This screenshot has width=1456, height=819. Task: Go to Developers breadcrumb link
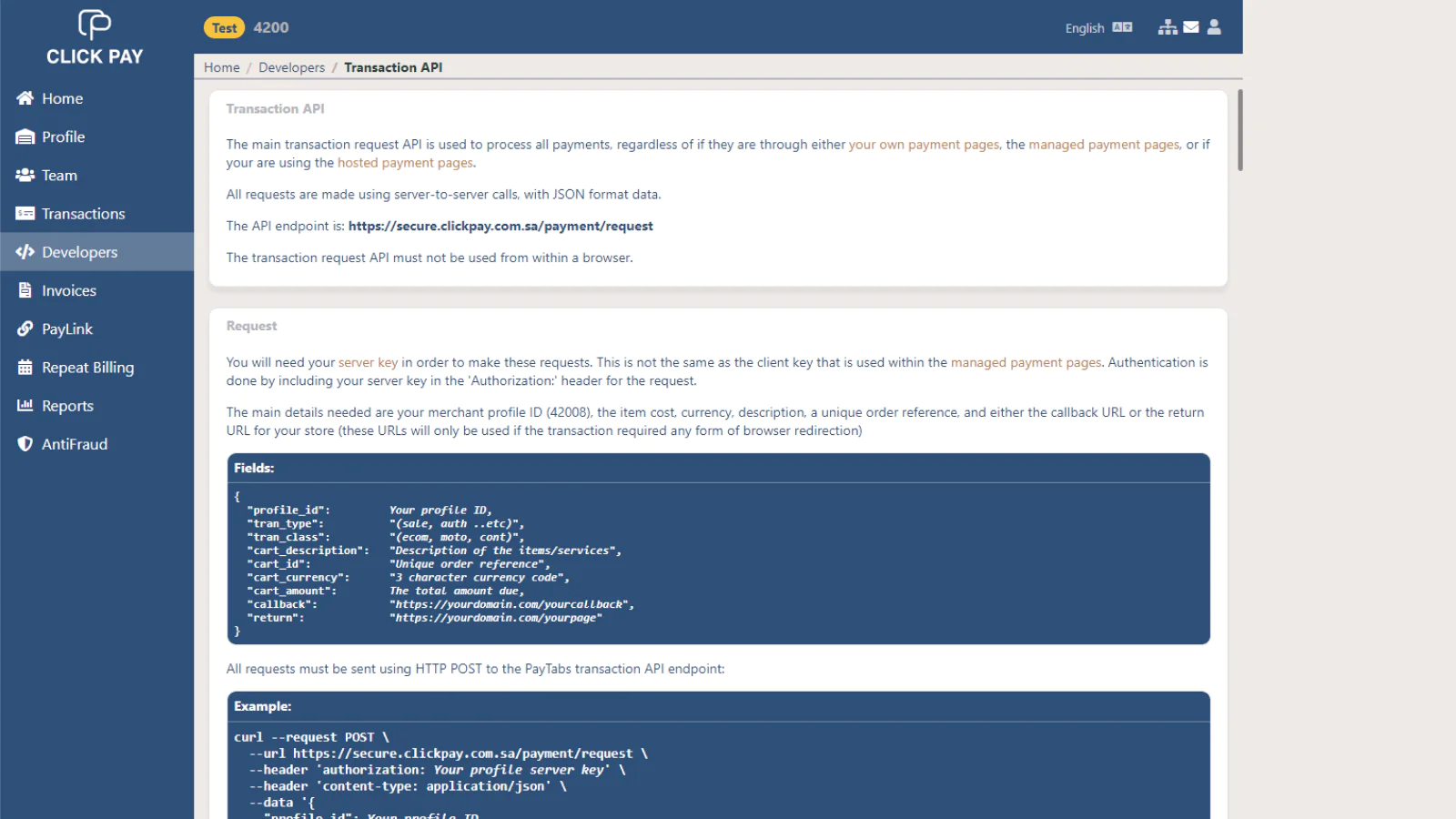(x=291, y=67)
